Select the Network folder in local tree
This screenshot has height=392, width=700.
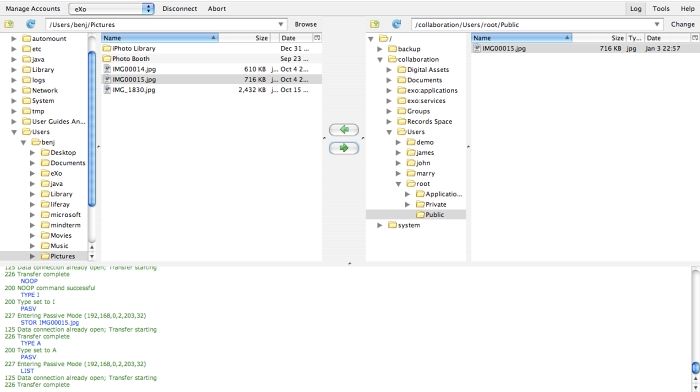40,90
